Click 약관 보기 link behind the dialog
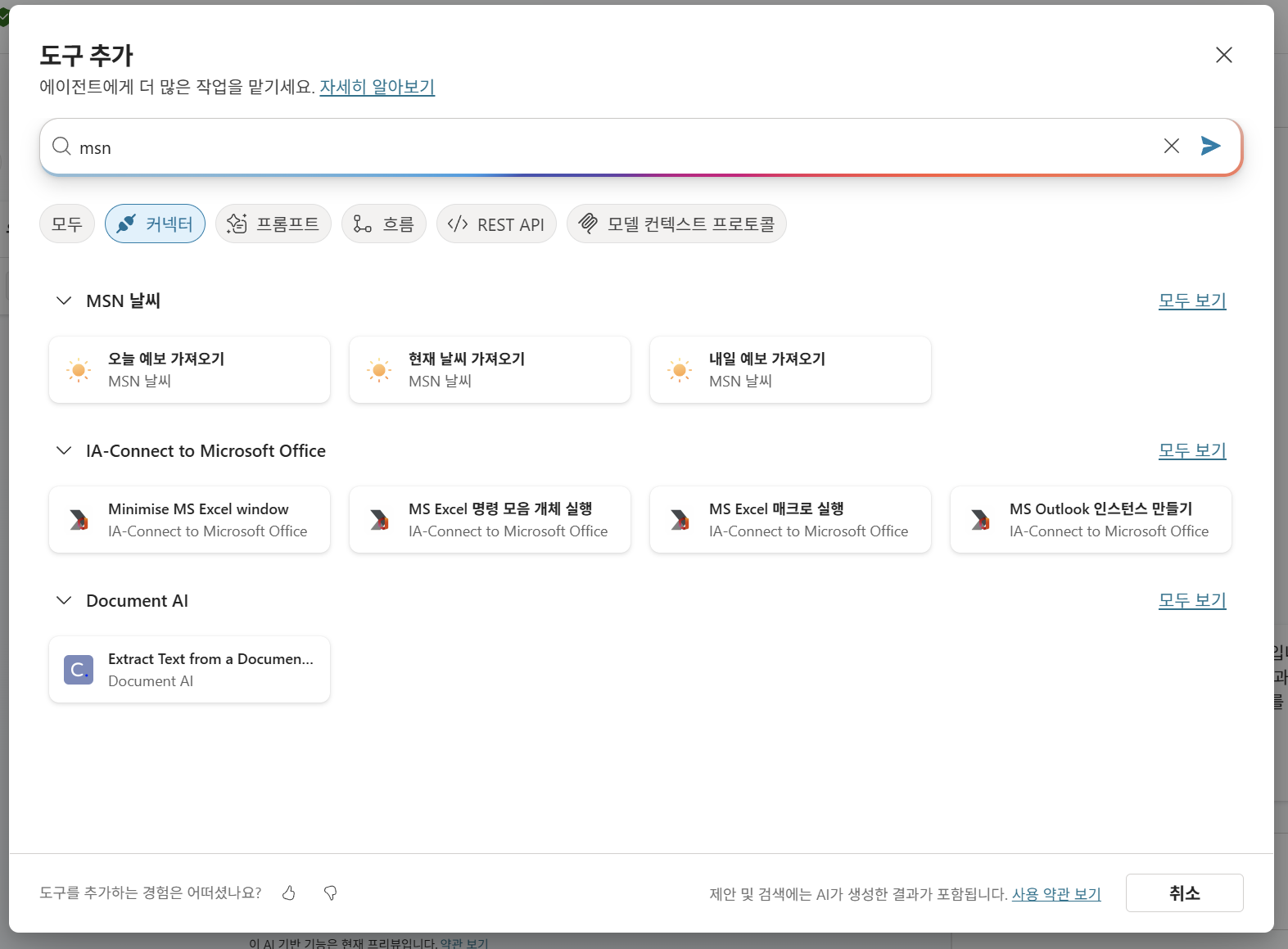1288x949 pixels. 463,943
